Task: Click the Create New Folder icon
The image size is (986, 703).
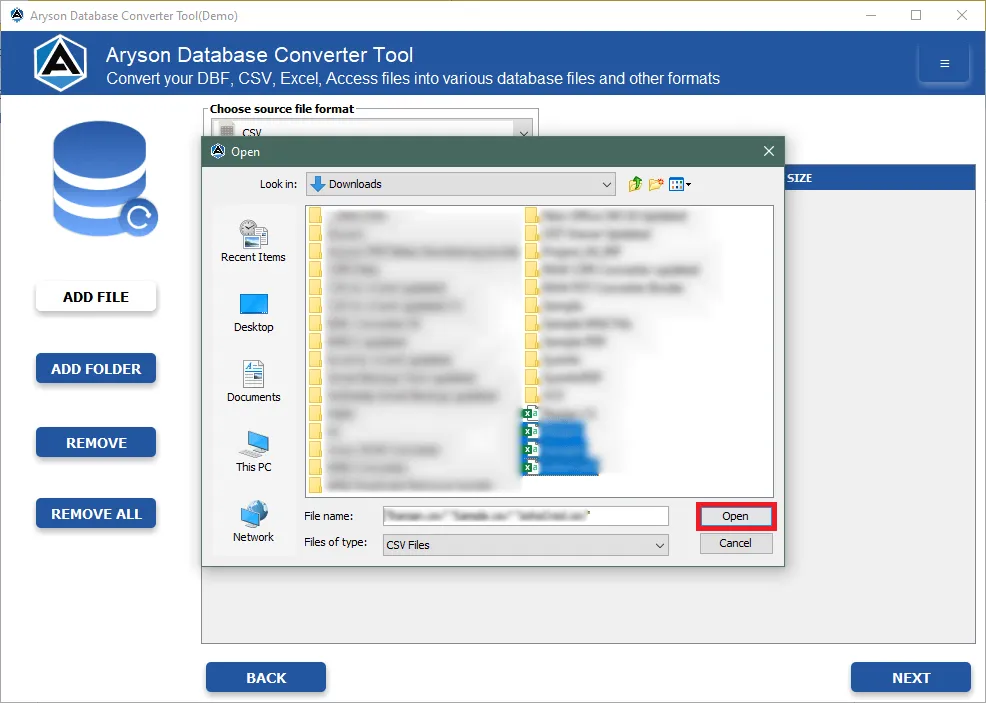Action: point(655,184)
